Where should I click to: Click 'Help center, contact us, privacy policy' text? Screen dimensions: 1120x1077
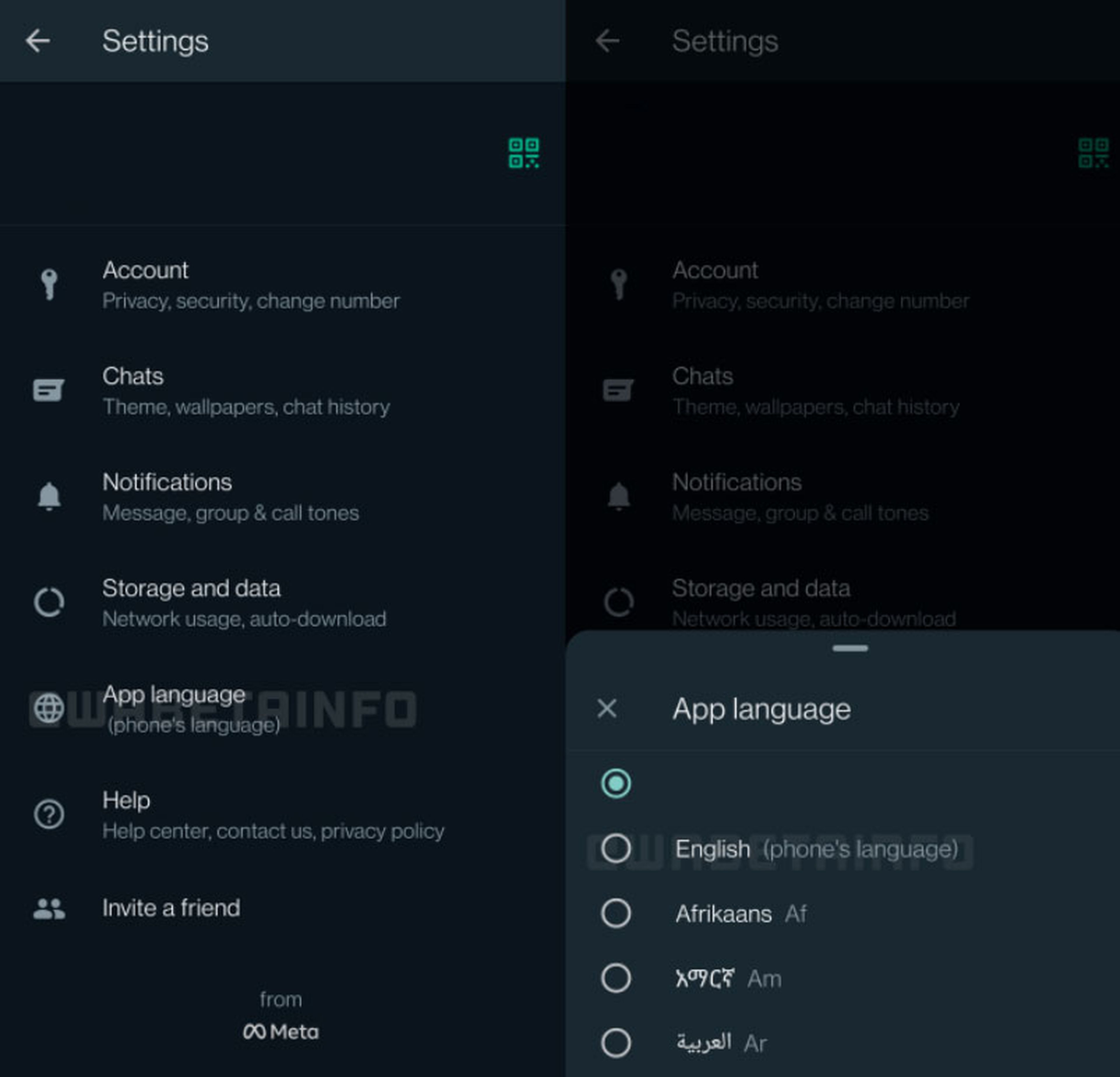click(x=273, y=831)
